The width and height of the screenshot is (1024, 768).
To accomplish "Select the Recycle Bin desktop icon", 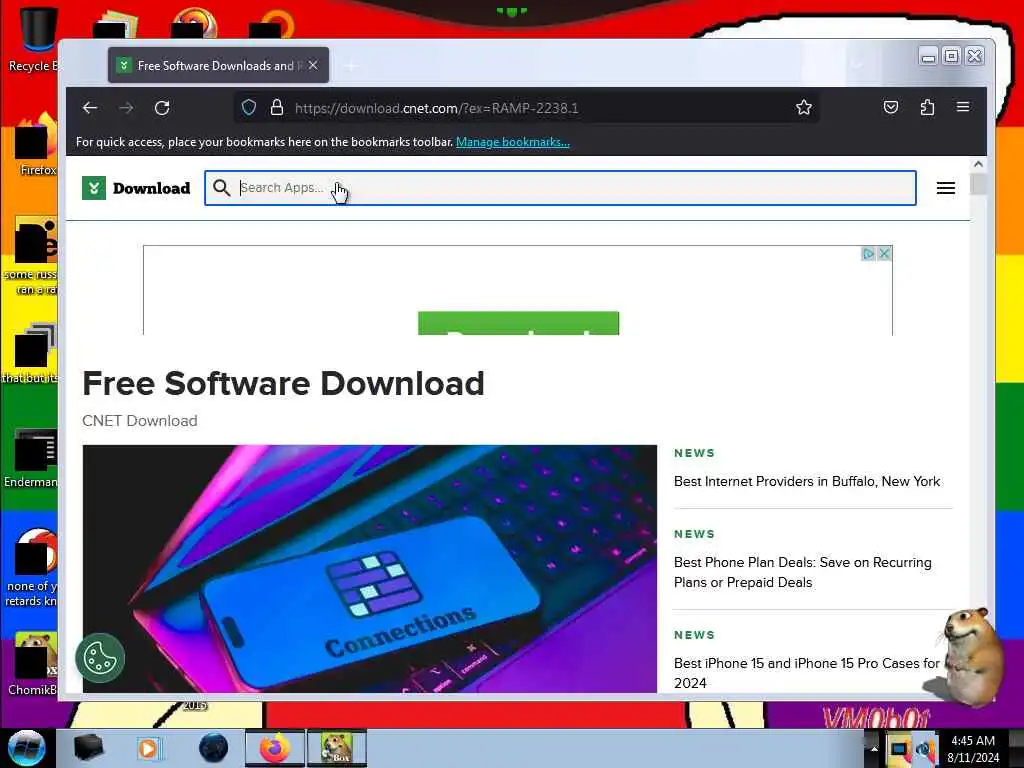I will 36,38.
